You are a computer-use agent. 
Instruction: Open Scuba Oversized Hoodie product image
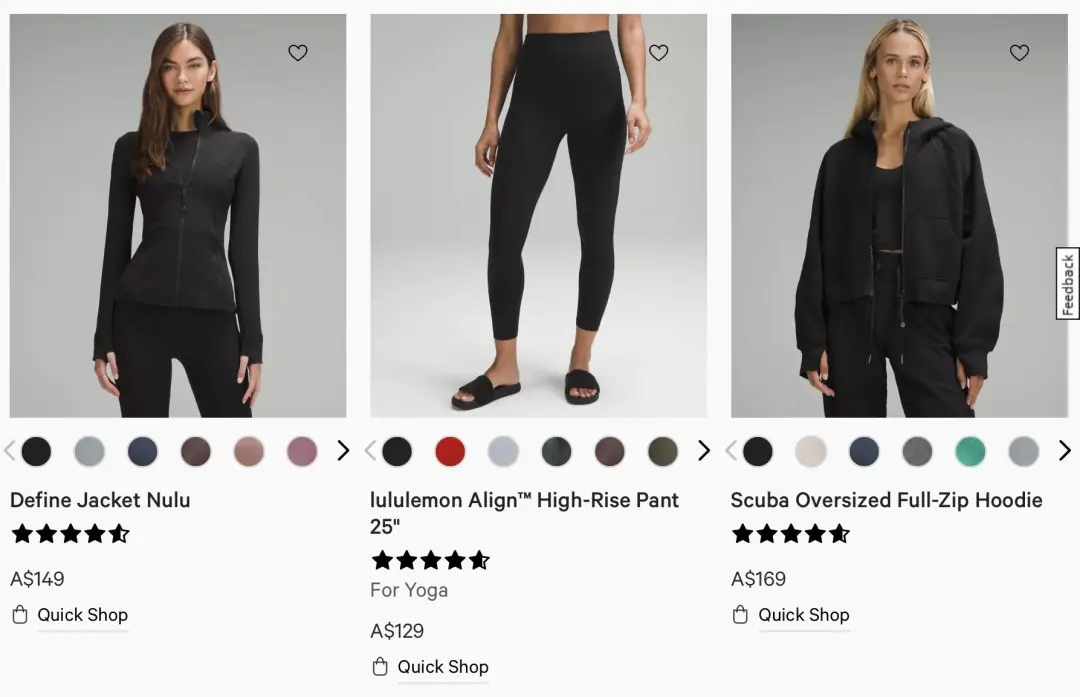coord(899,215)
